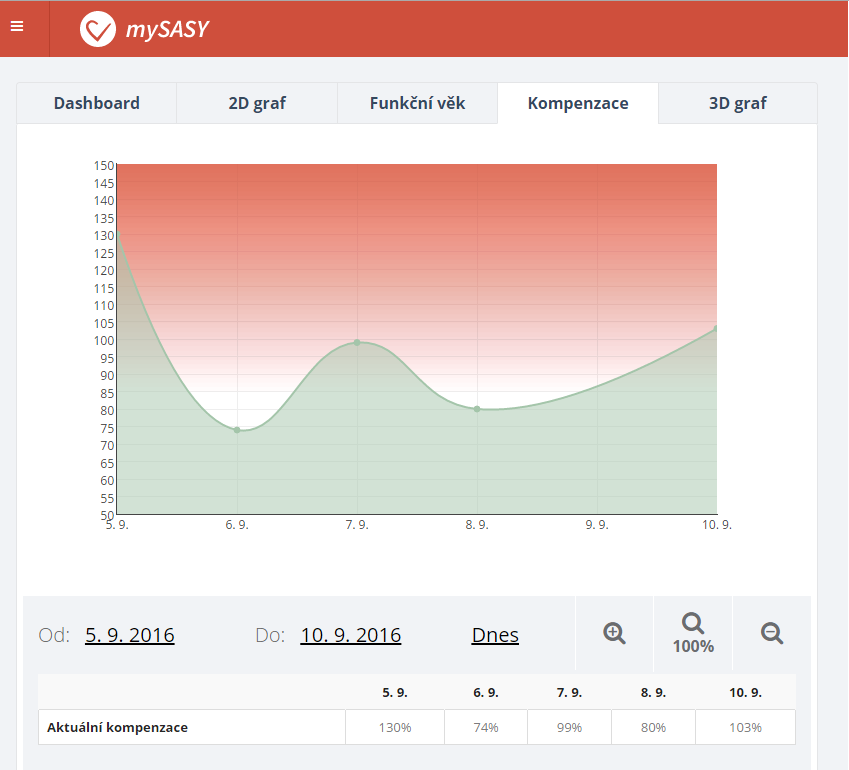Click the Aktuální kompenzace row label

point(117,728)
